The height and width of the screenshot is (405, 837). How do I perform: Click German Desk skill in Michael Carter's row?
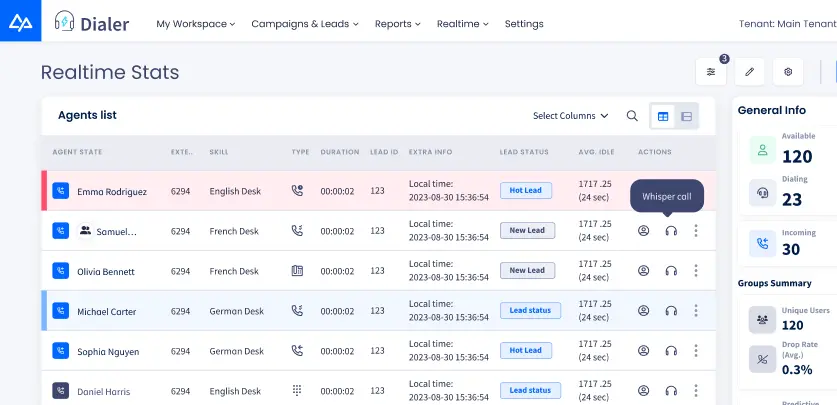(x=236, y=311)
